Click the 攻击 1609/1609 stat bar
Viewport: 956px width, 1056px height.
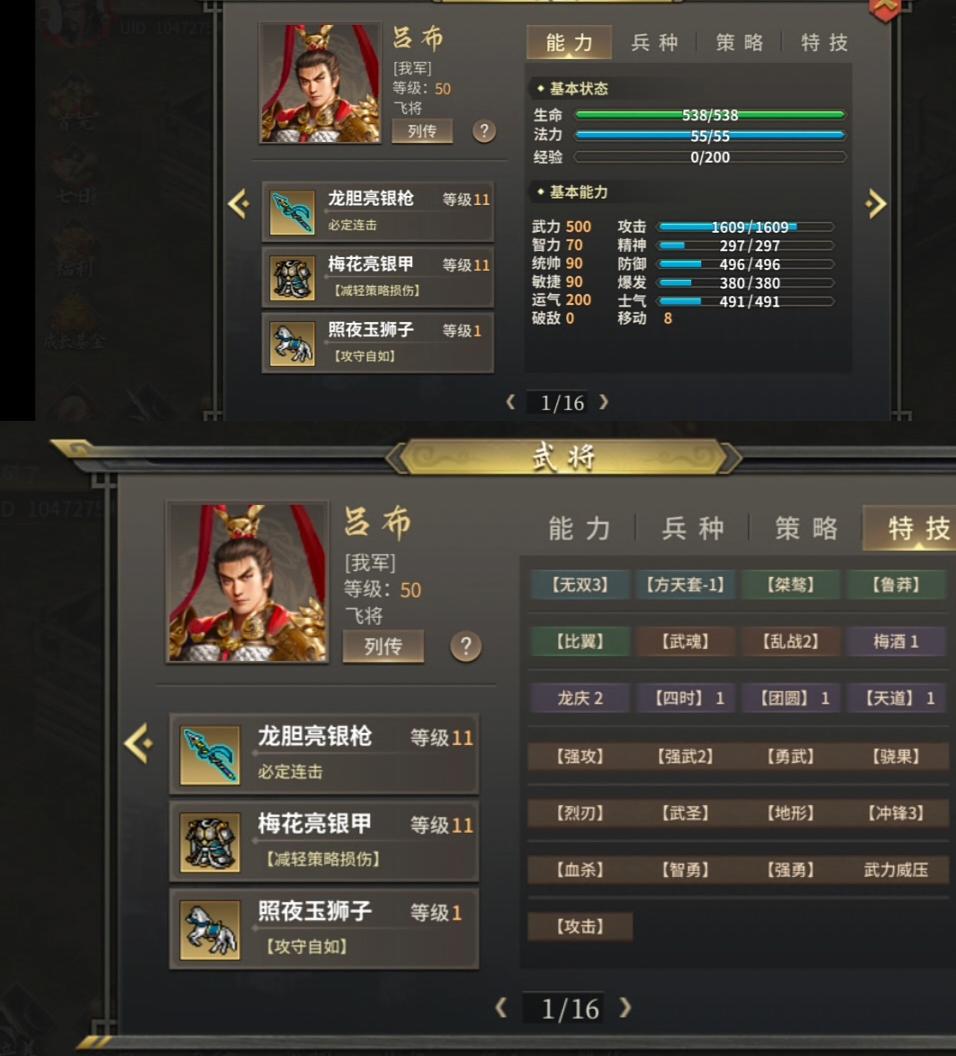pyautogui.click(x=747, y=227)
